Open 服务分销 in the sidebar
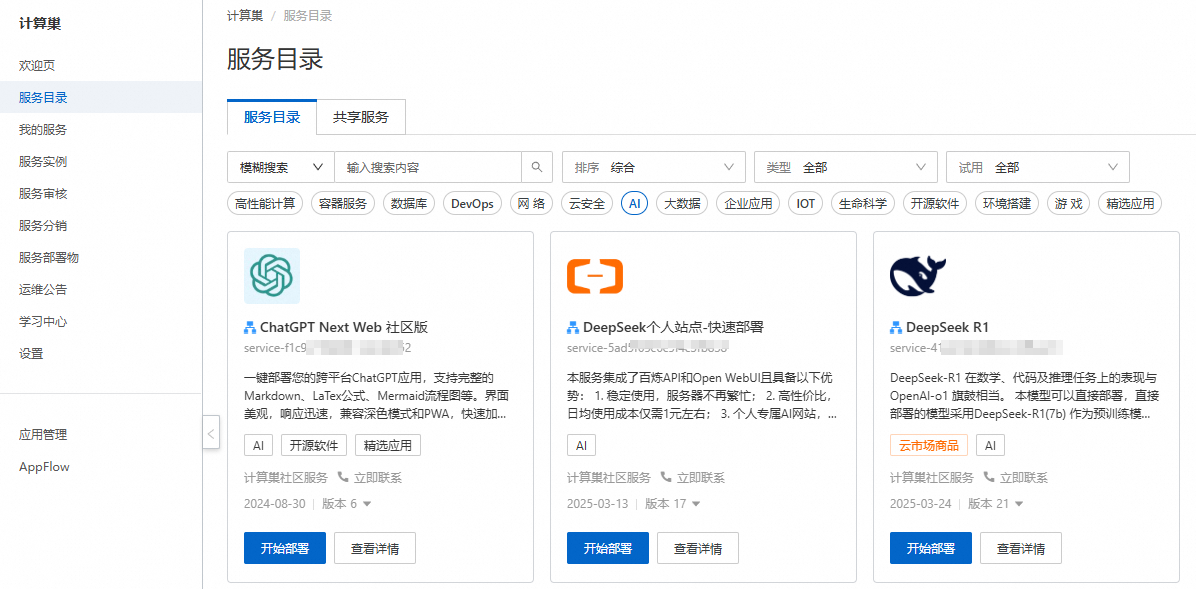 tap(101, 226)
